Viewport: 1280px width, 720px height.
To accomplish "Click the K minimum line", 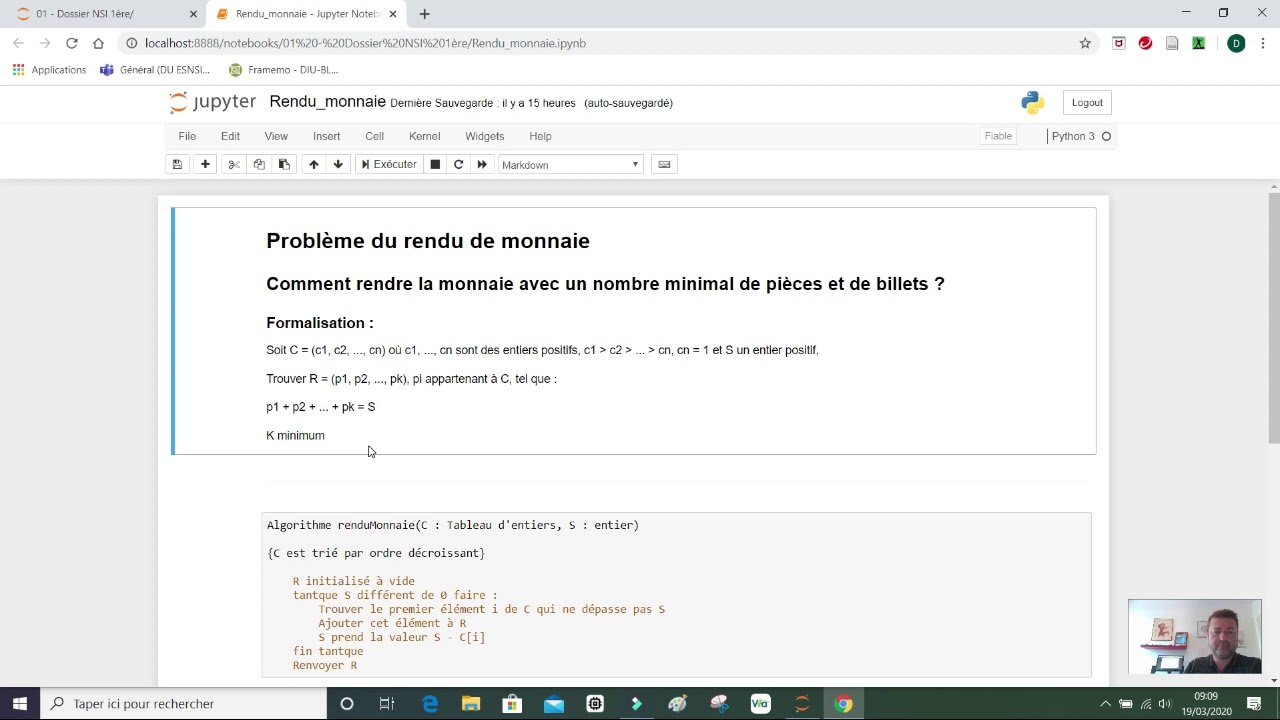I will pyautogui.click(x=295, y=435).
